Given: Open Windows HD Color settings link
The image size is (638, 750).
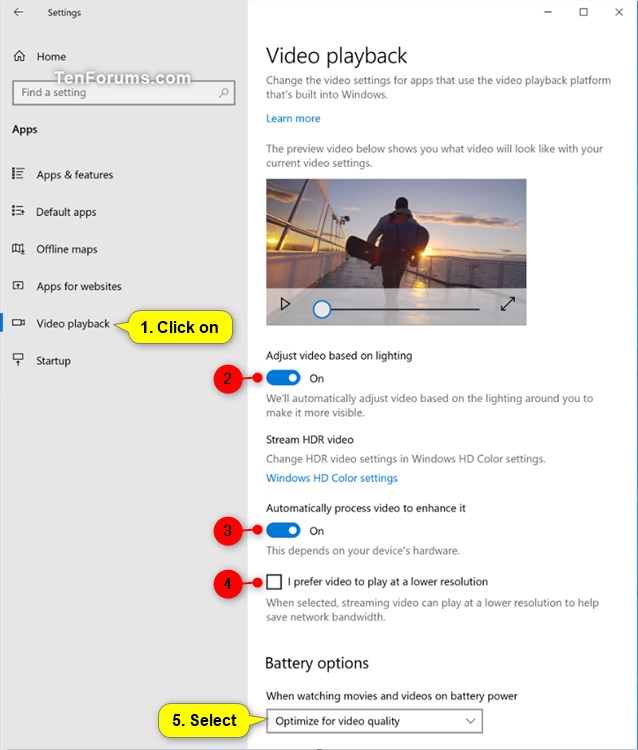Looking at the screenshot, I should 332,478.
